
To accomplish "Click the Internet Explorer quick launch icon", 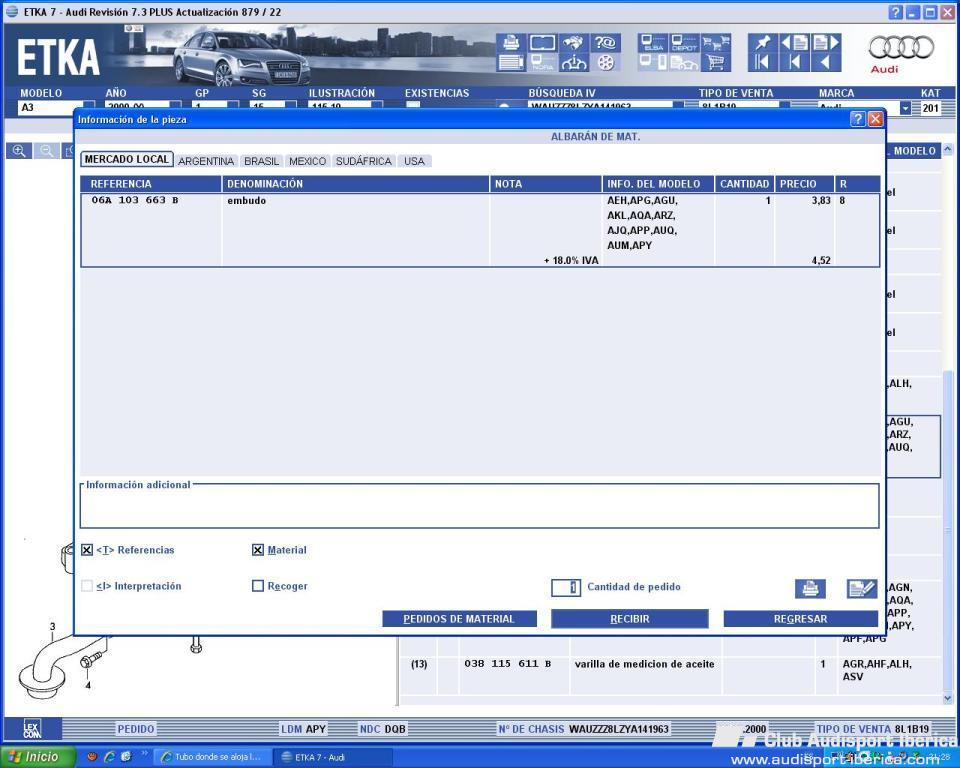I will click(110, 757).
